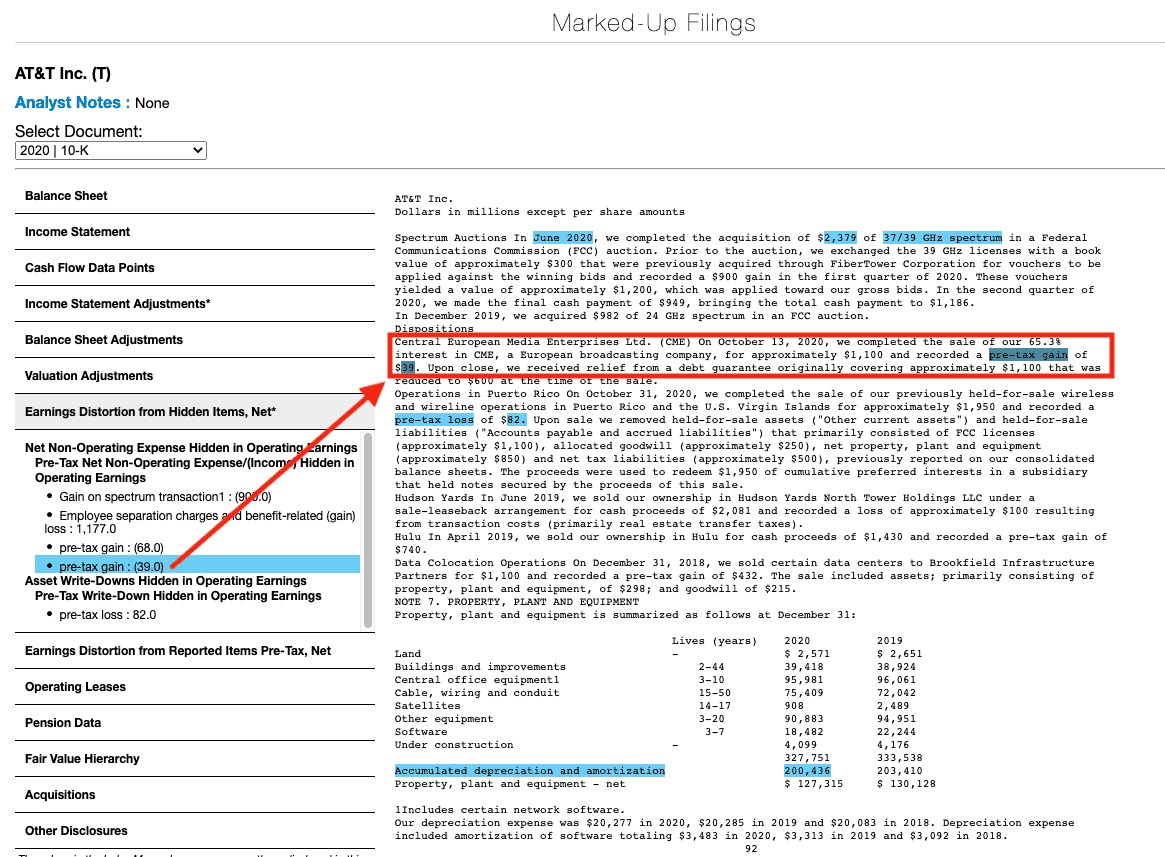Image resolution: width=1165 pixels, height=857 pixels.
Task: Click 'Net Non-Operating Expense Hidden in Operating Earnings' heading
Action: tap(191, 447)
